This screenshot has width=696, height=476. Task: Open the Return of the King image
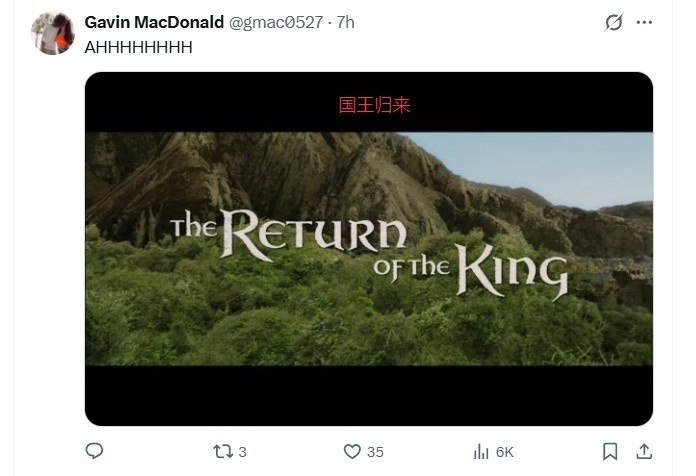(x=368, y=249)
